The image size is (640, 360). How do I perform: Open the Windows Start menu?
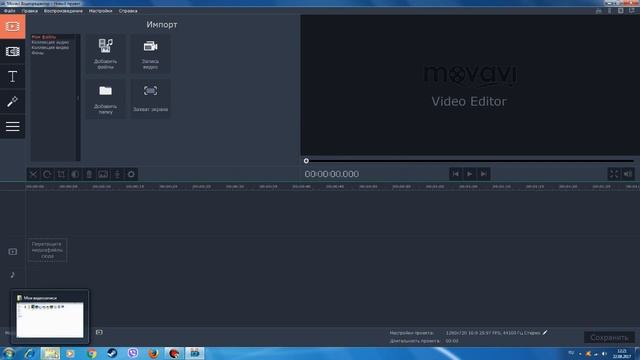9,353
